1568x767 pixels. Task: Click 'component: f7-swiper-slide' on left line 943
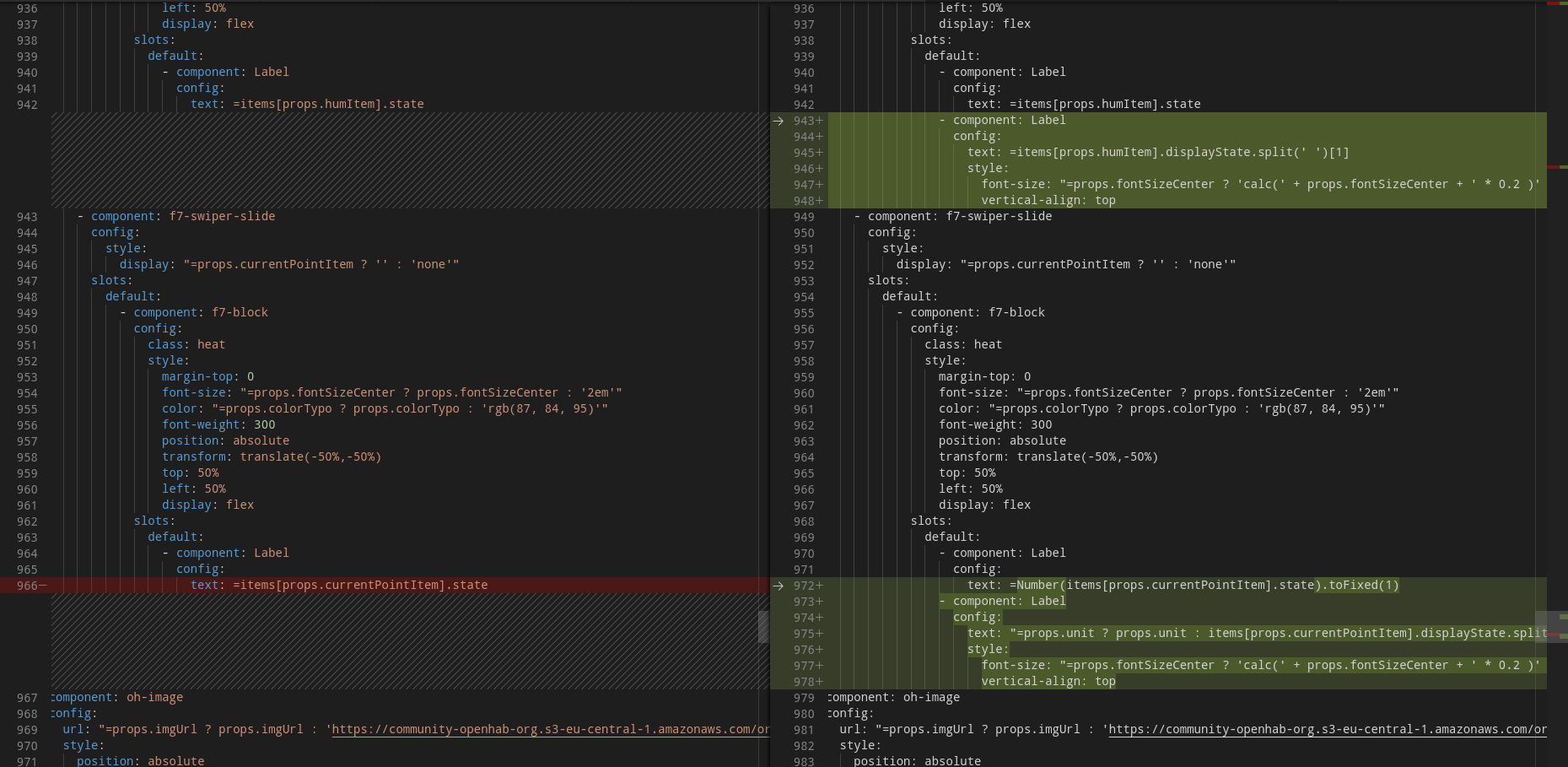pos(183,217)
